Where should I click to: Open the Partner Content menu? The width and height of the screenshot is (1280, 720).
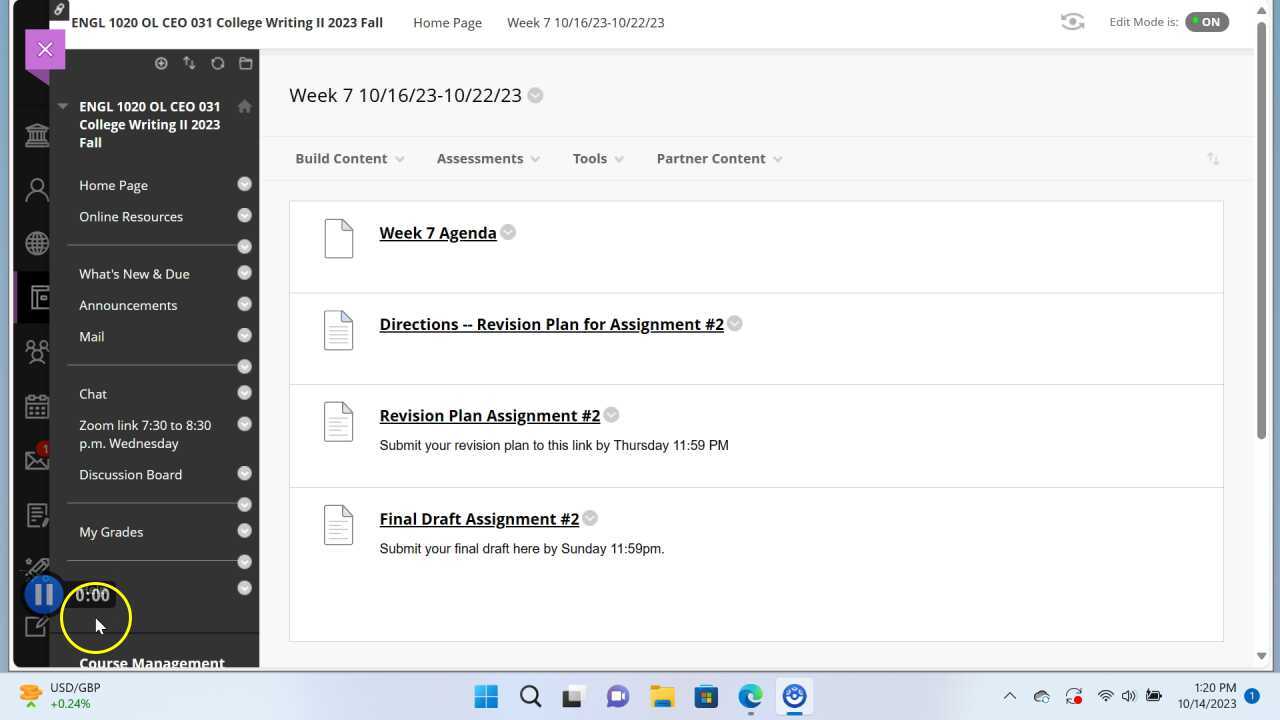tap(718, 158)
